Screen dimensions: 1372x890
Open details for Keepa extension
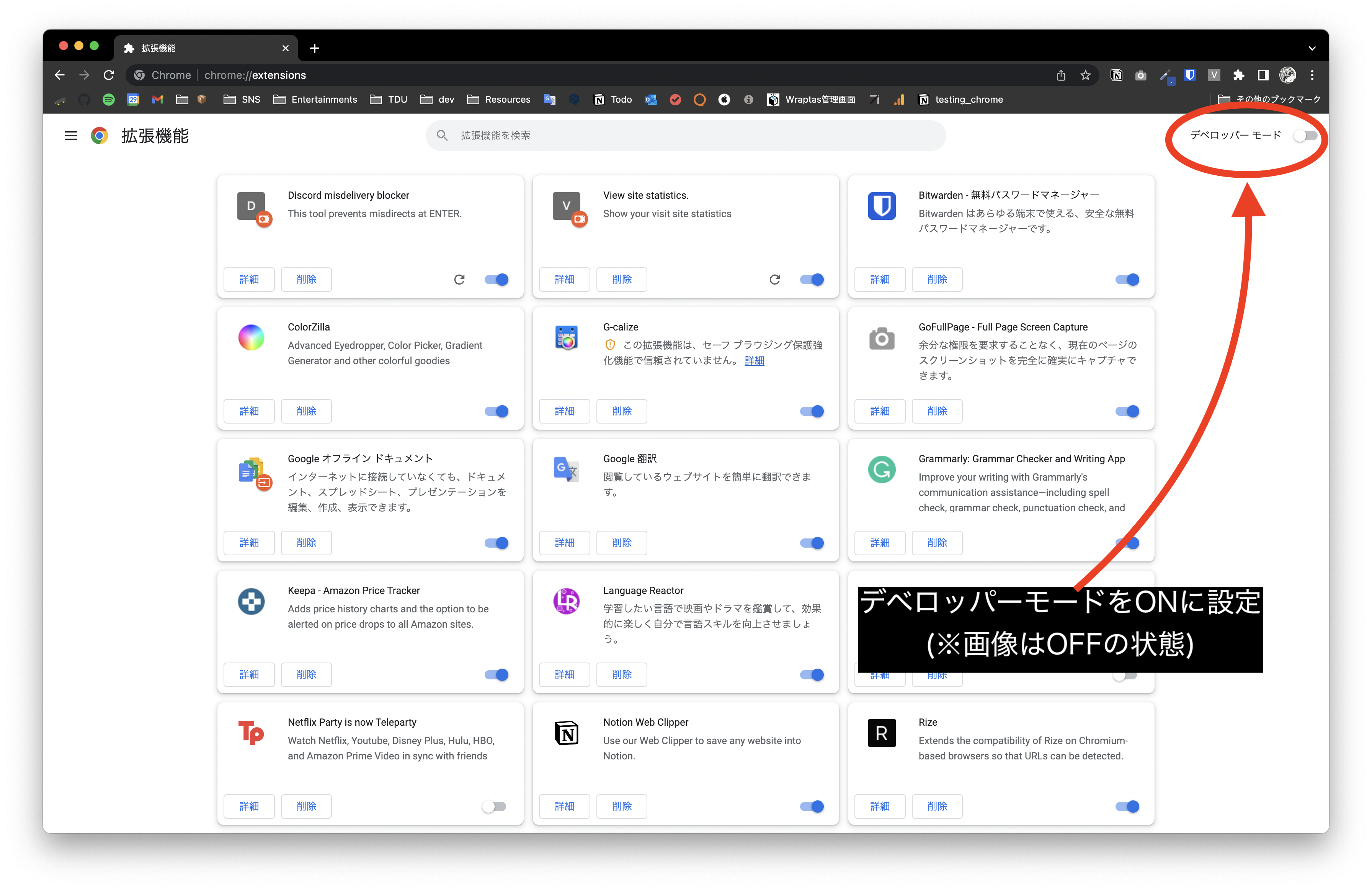pyautogui.click(x=249, y=674)
